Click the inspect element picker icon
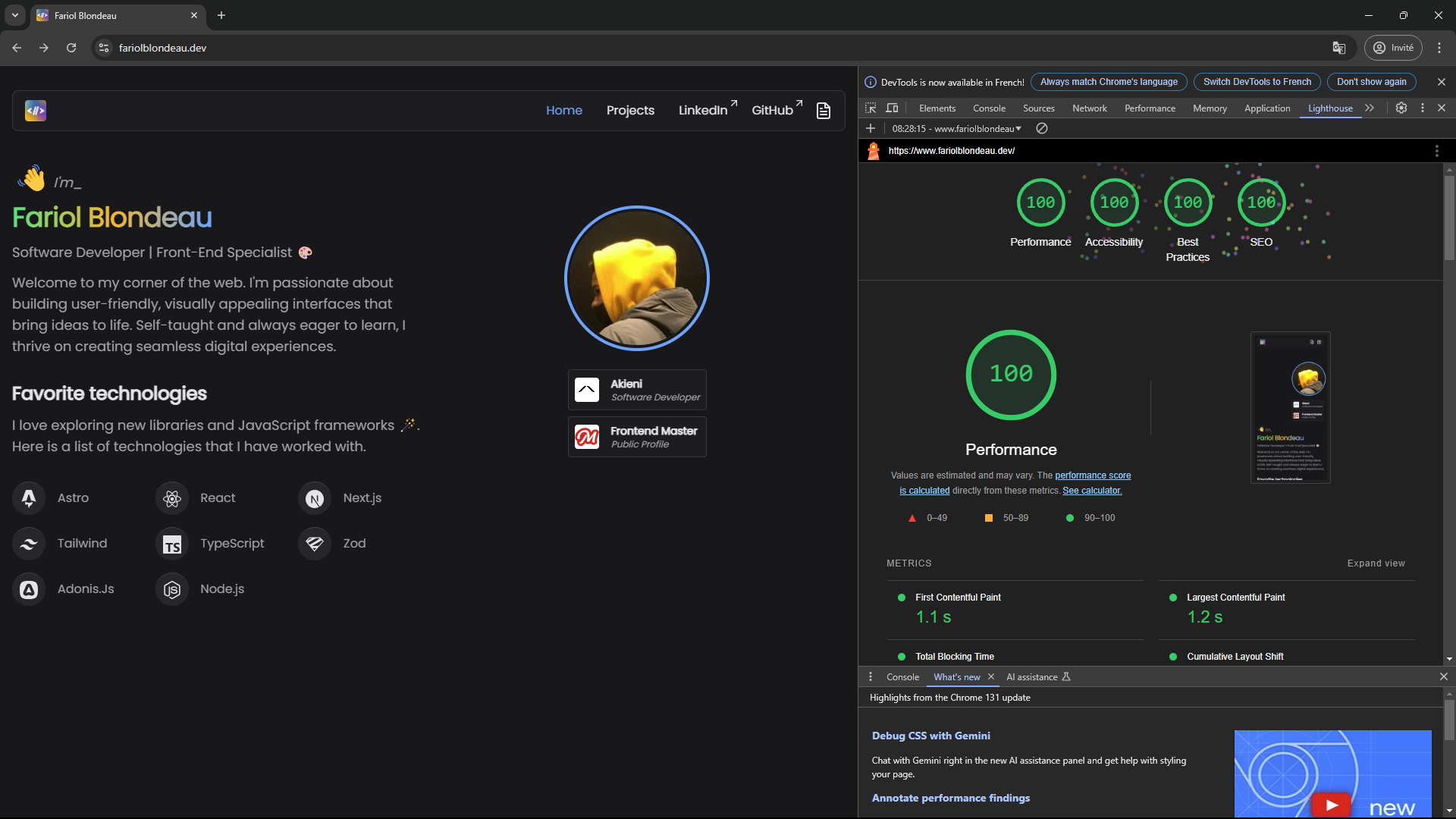The image size is (1456, 819). (871, 108)
